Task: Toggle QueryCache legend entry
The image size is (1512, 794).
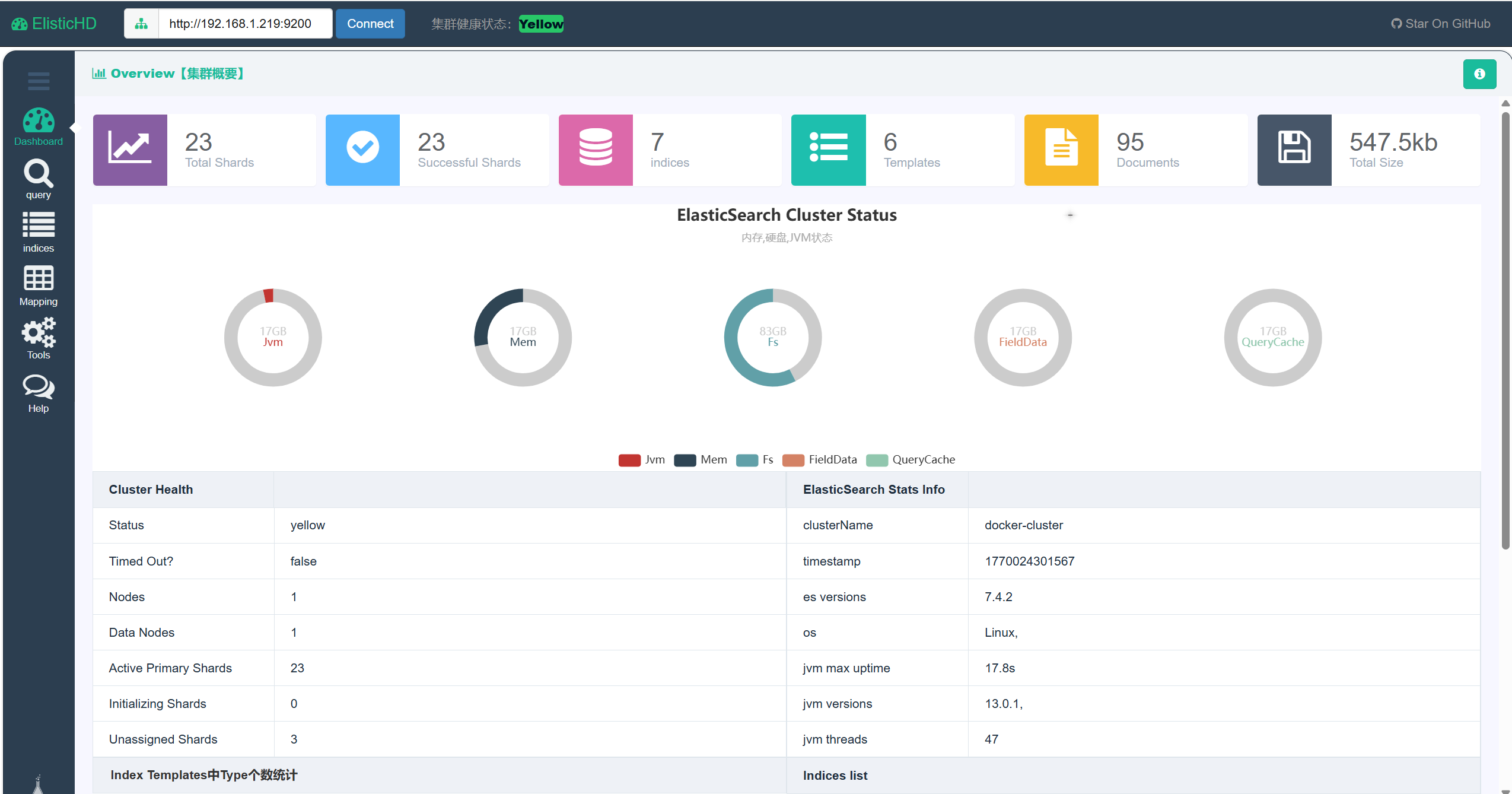Action: point(877,460)
